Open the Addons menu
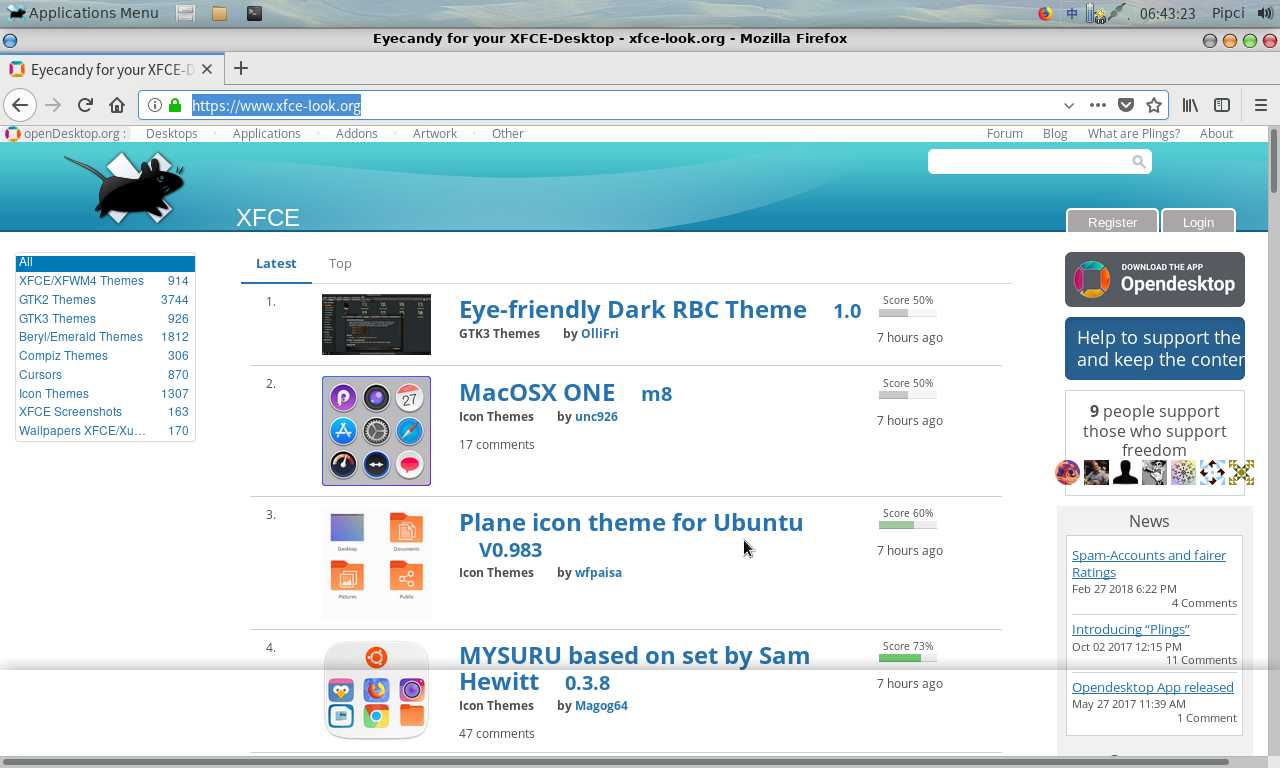The height and width of the screenshot is (768, 1280). pos(356,133)
